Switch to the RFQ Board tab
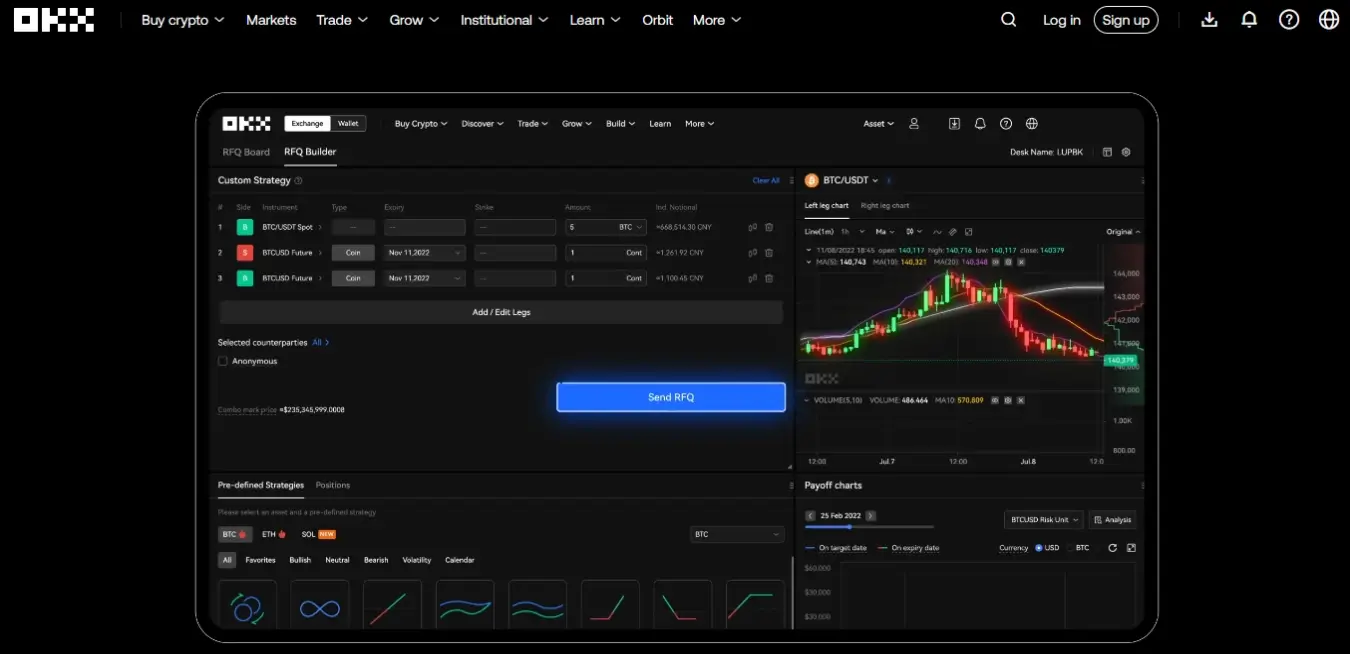The image size is (1350, 654). click(x=246, y=152)
